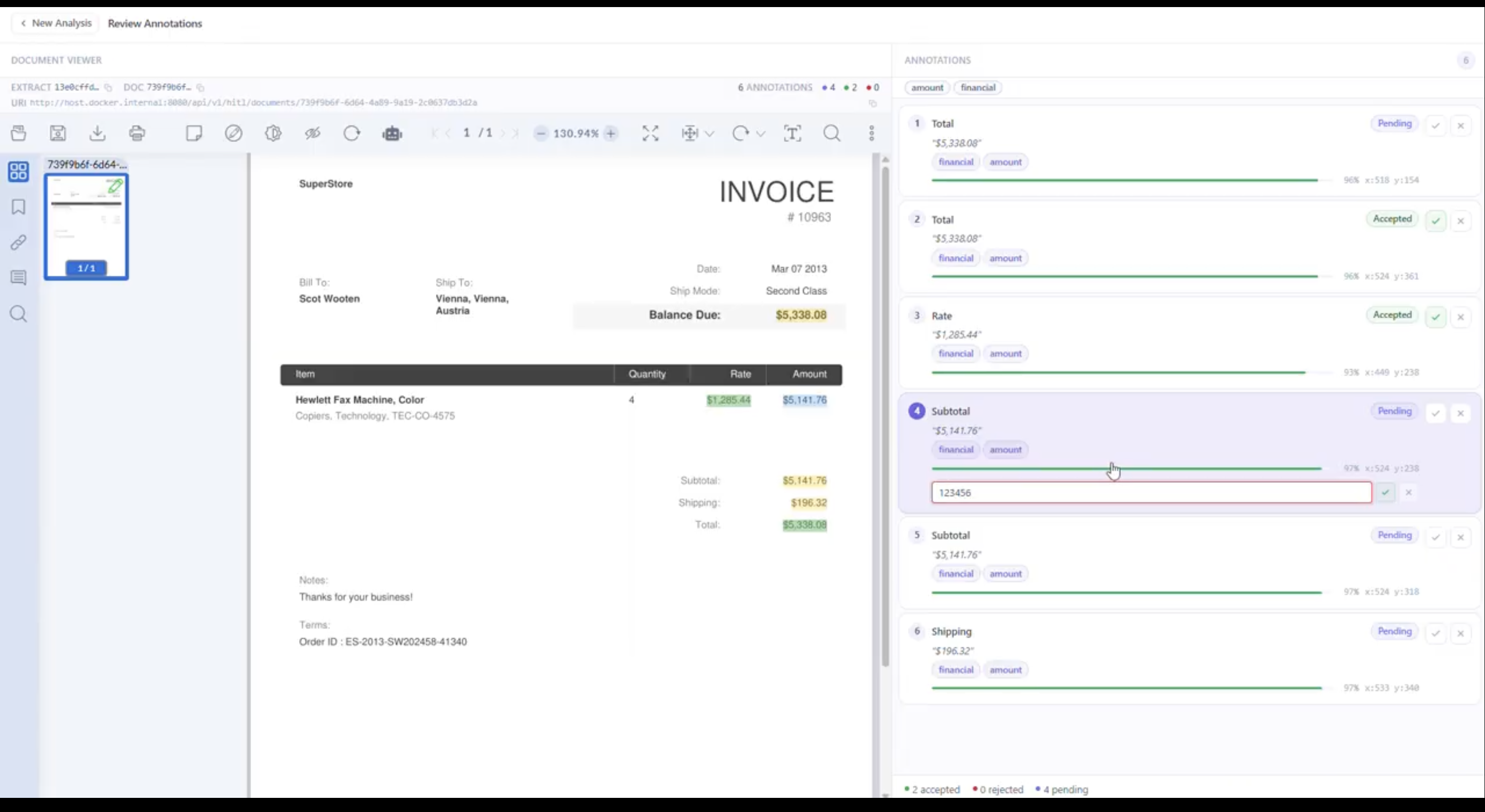Open a file with the folder icon
This screenshot has height=812, width=1485.
(19, 133)
